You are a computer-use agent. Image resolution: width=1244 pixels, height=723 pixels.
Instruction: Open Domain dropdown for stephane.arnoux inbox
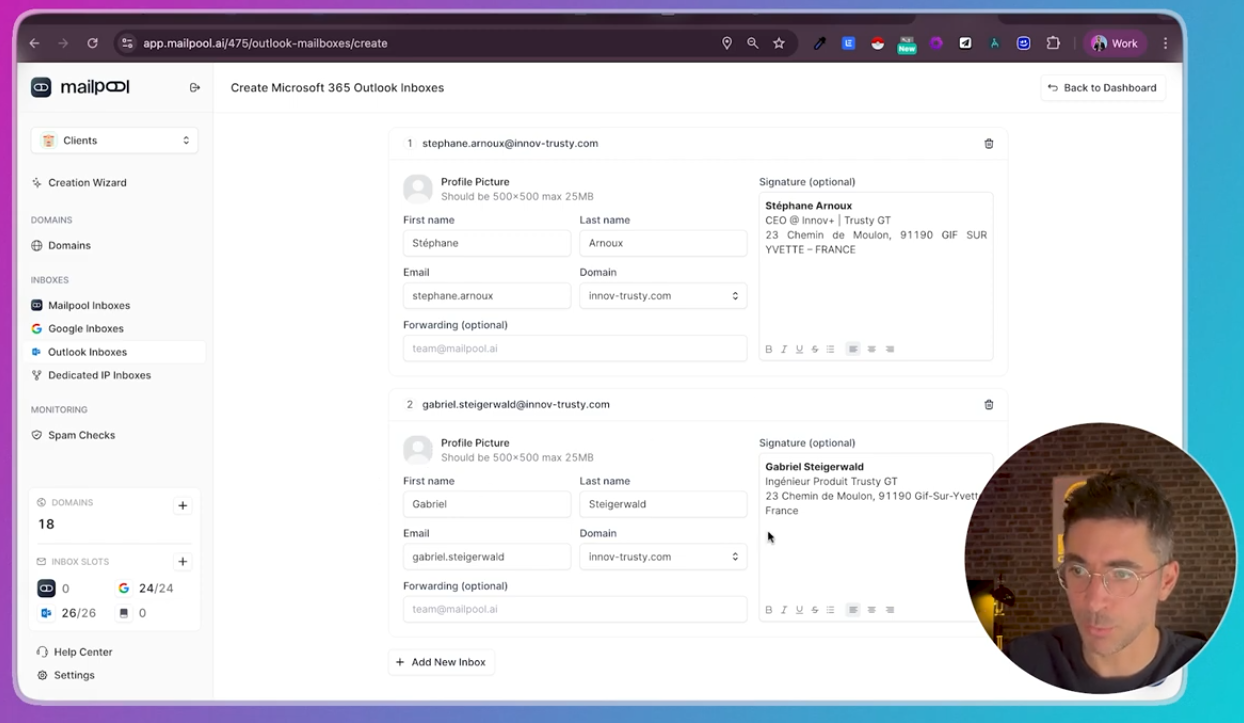[x=663, y=296]
